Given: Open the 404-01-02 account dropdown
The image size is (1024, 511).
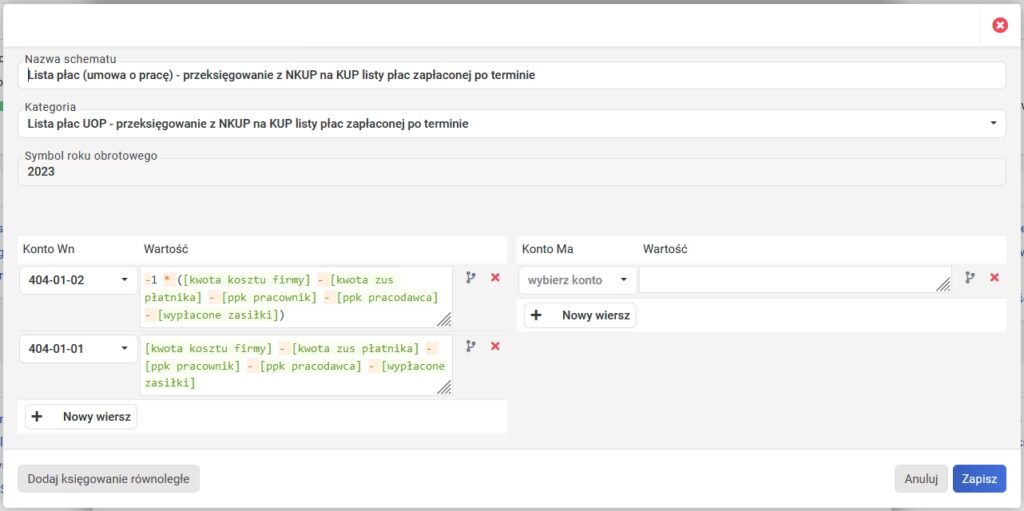Looking at the screenshot, I should point(78,280).
